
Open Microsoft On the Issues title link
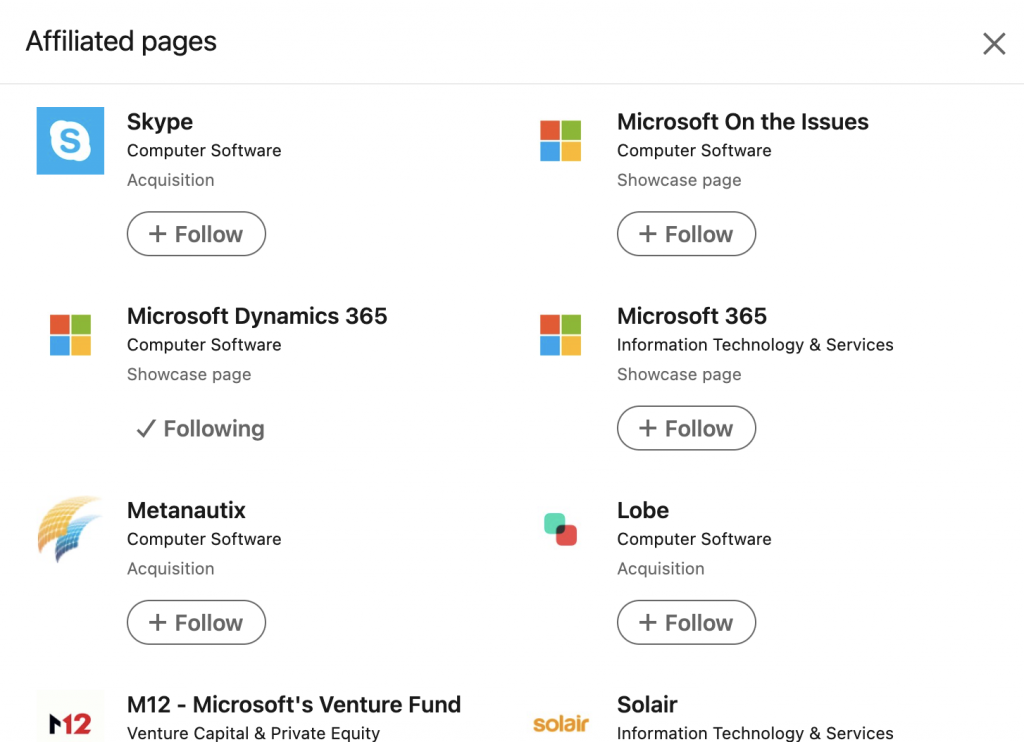pos(743,121)
